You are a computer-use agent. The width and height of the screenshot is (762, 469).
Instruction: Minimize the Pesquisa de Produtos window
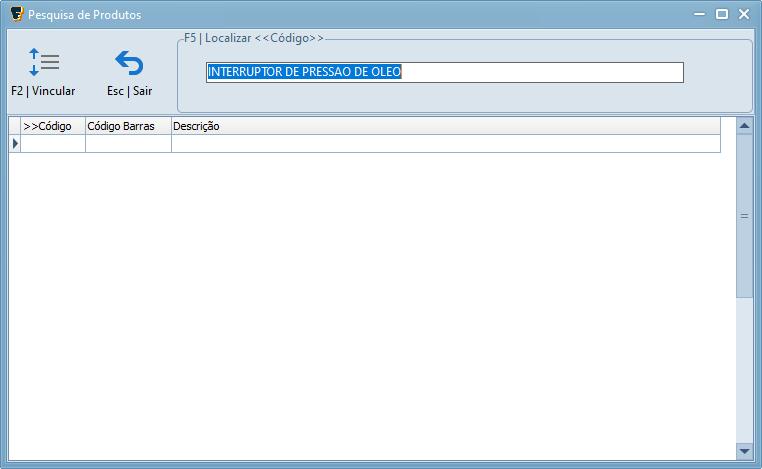click(697, 14)
